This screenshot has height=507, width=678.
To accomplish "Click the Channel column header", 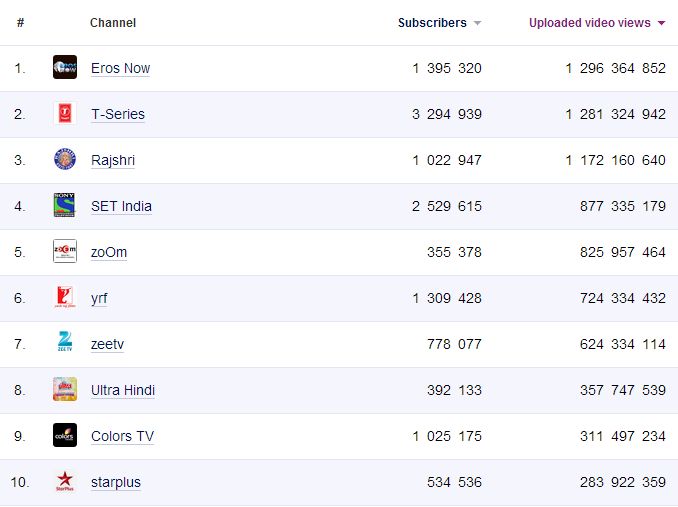I will (113, 23).
